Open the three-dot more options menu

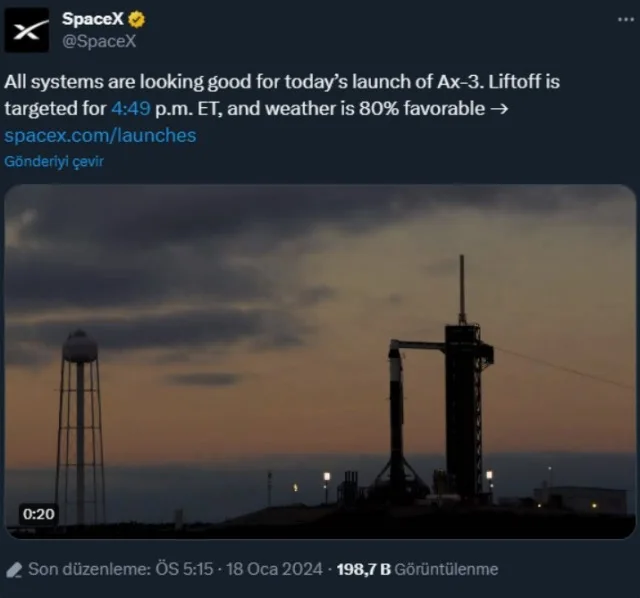625,20
